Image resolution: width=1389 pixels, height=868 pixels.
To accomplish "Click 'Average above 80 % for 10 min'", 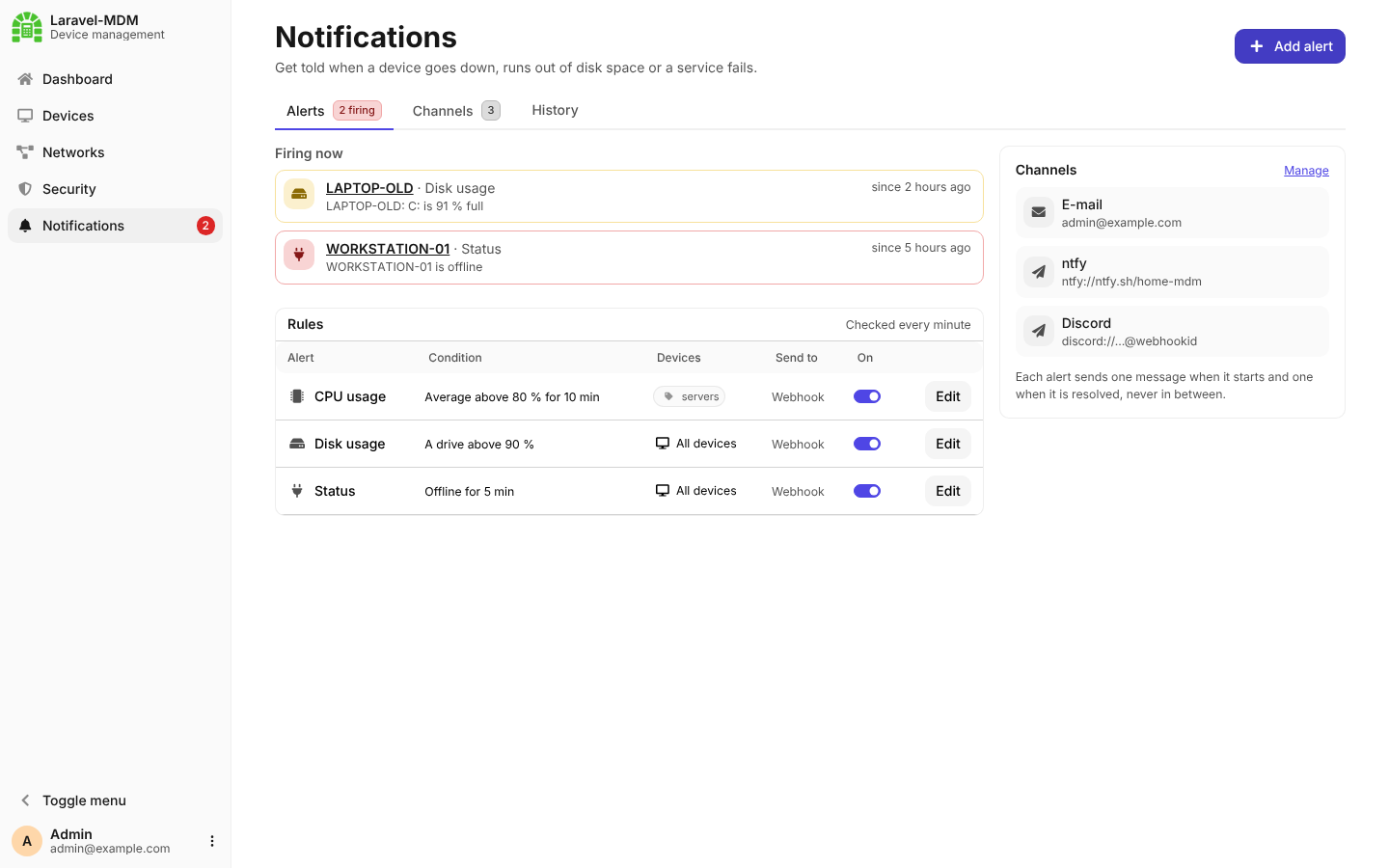I will point(512,397).
